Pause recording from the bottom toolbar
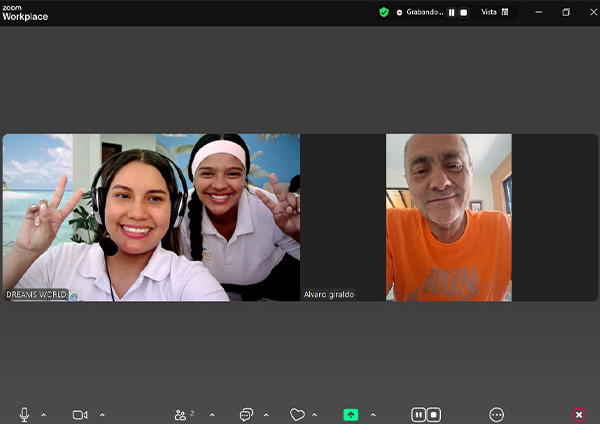The width and height of the screenshot is (600, 424). point(420,414)
